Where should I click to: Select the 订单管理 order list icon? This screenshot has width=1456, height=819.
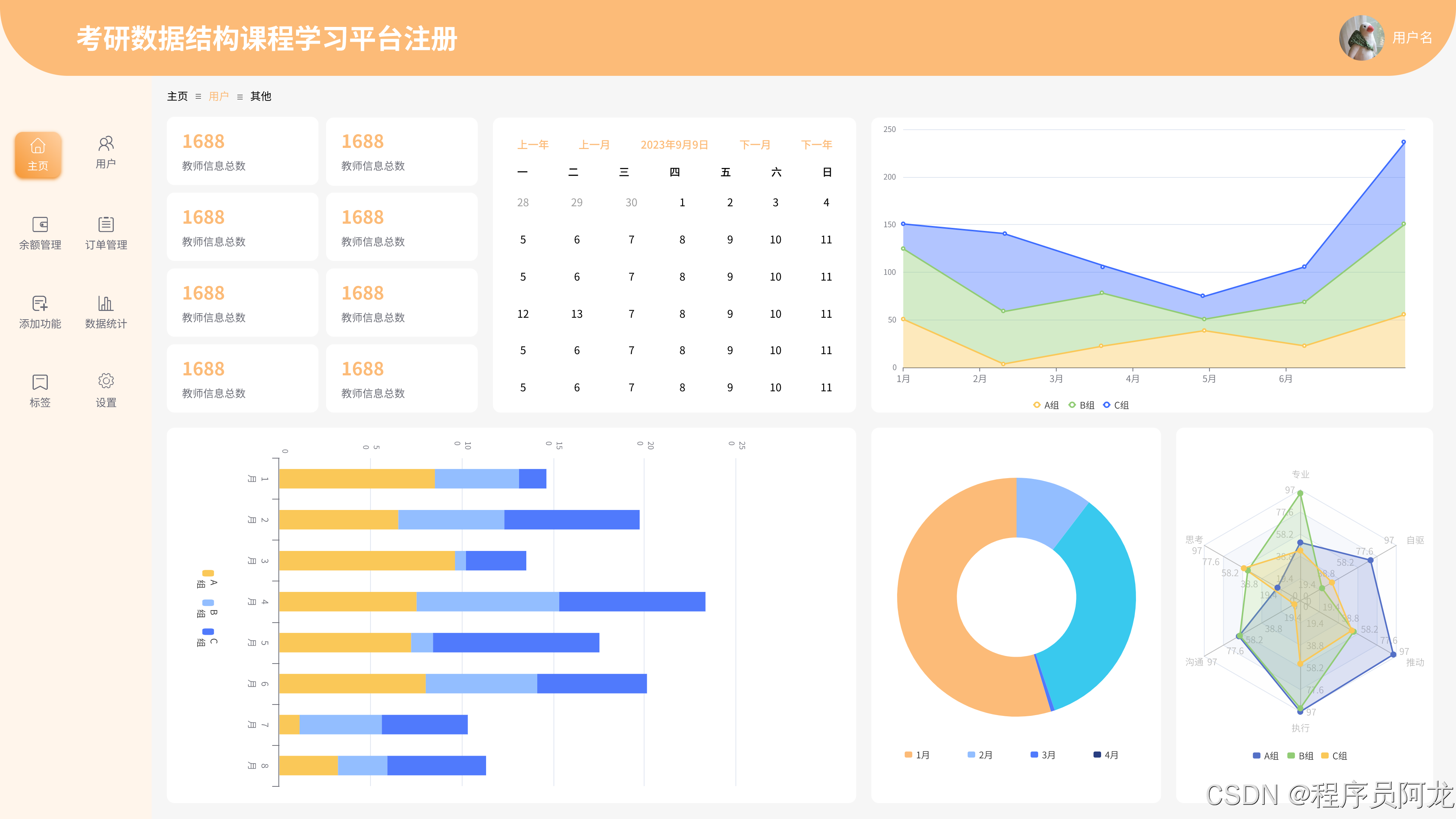[x=106, y=224]
